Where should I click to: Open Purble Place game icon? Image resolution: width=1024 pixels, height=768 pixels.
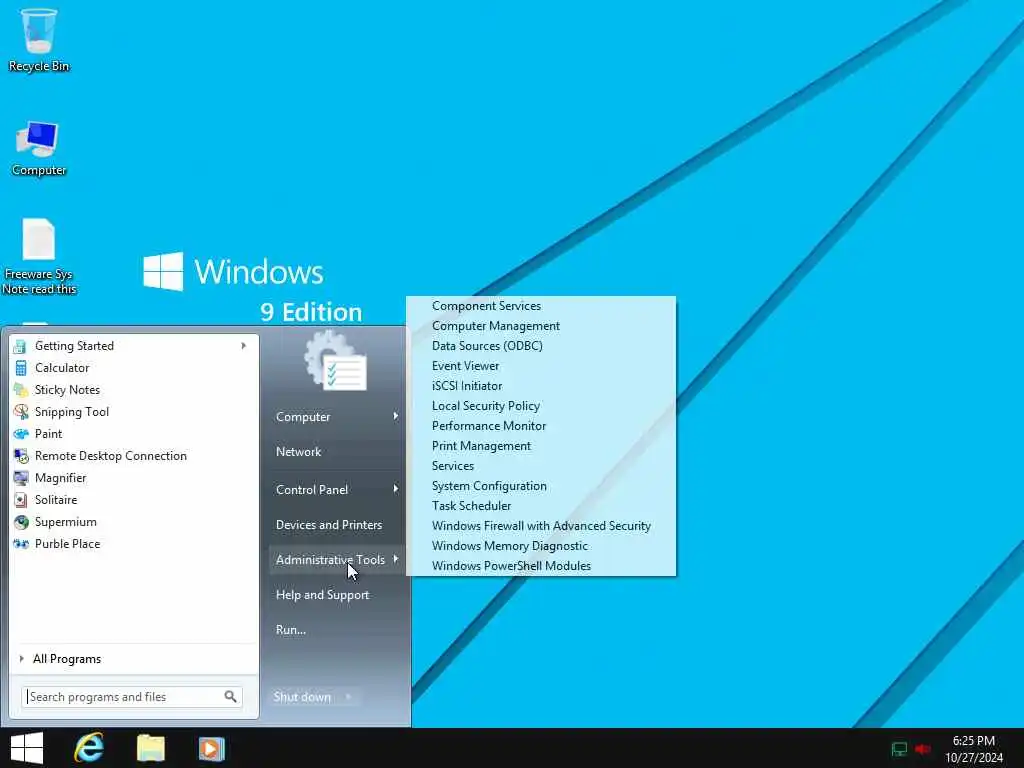[21, 544]
